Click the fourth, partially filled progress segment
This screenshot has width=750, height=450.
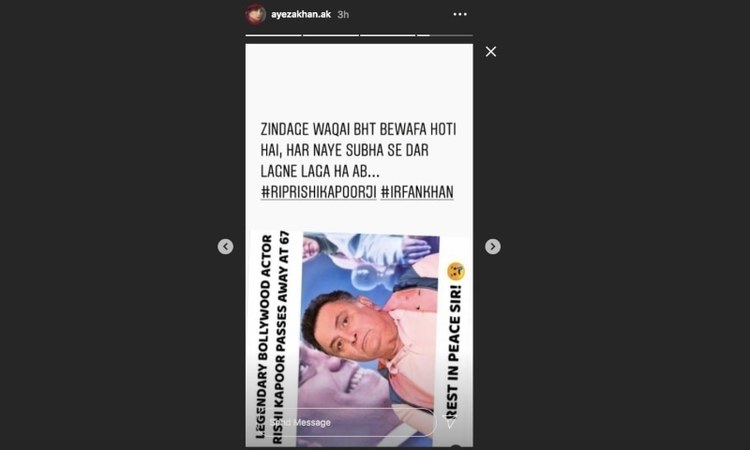pyautogui.click(x=445, y=35)
